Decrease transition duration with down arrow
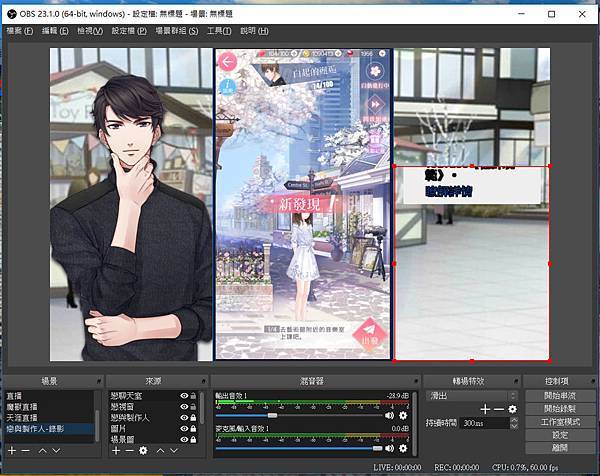This screenshot has height=476, width=600. point(514,426)
